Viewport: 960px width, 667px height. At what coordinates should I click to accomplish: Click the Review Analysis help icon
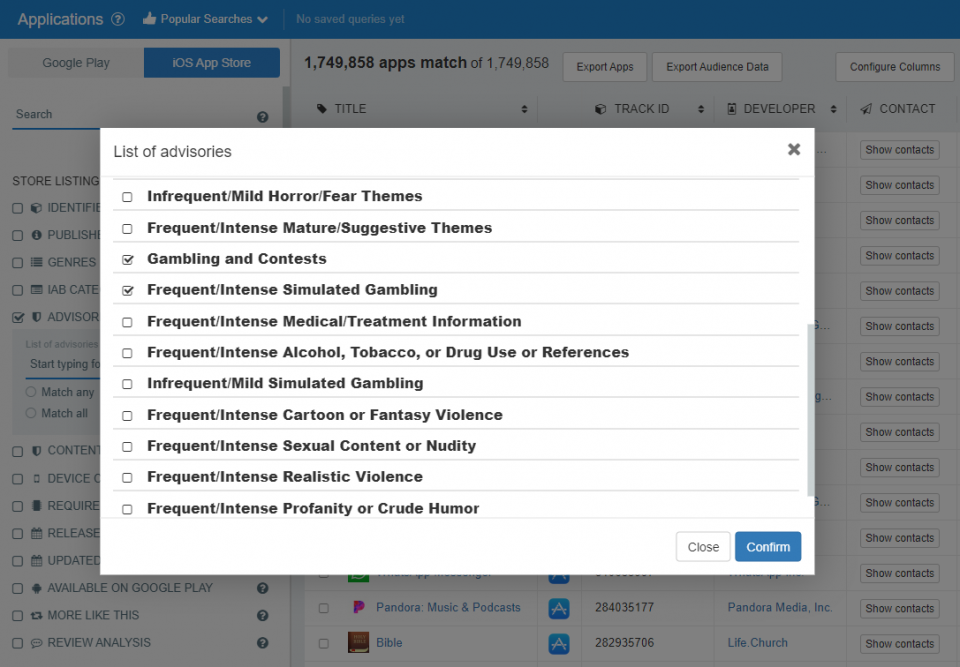click(263, 643)
